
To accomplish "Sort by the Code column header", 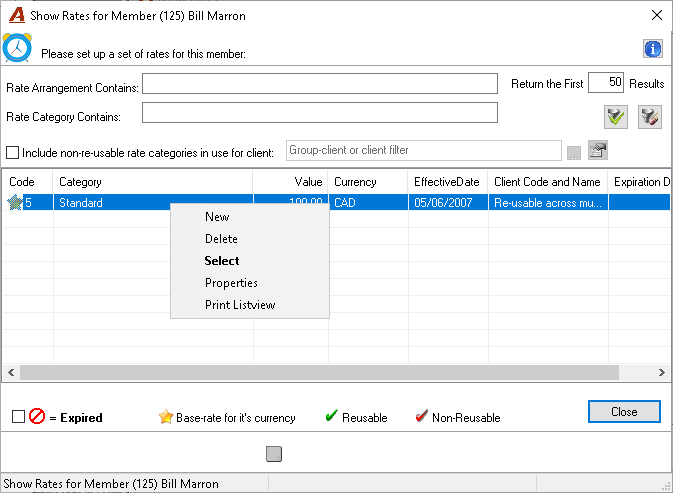I will 28,181.
